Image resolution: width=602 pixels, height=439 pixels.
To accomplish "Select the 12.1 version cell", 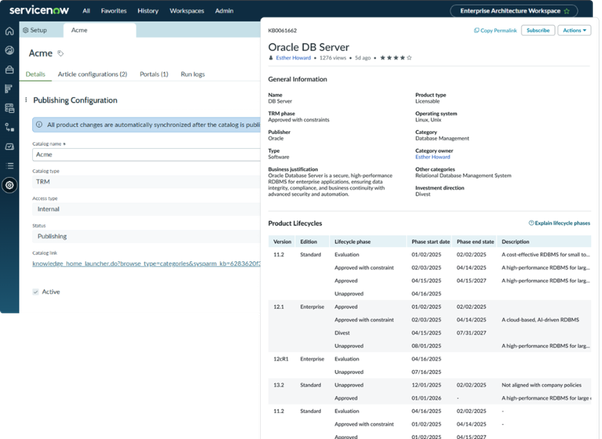I will coord(278,307).
